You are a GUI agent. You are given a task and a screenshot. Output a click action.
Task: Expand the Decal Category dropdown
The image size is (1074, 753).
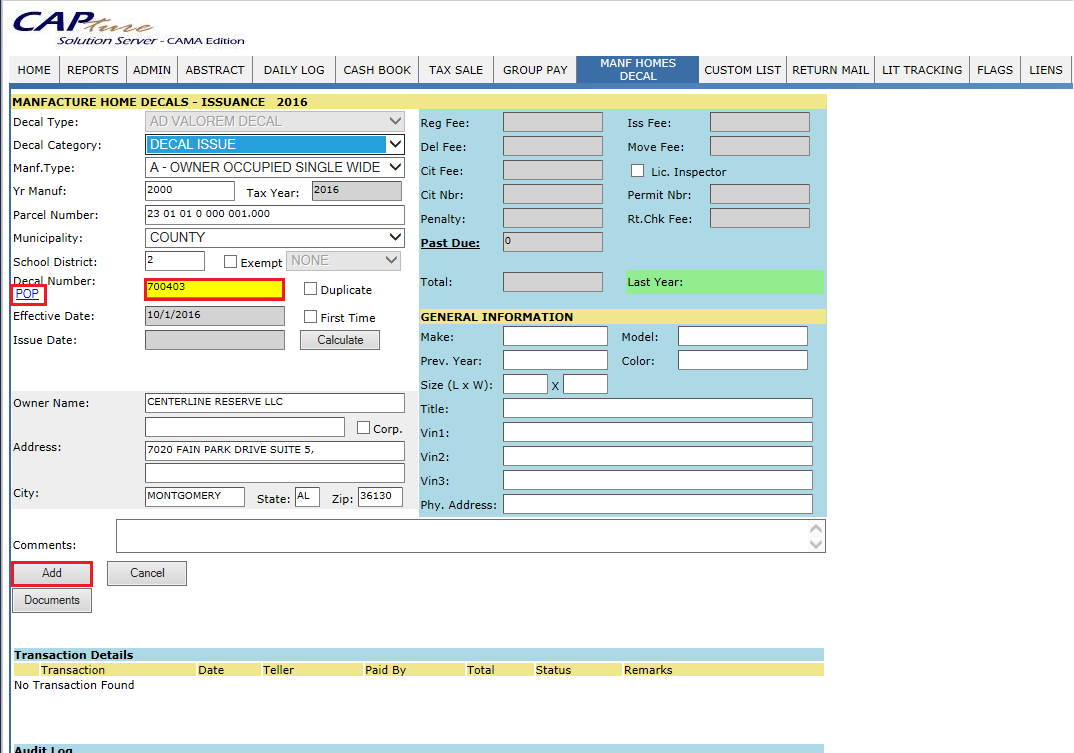(x=275, y=145)
